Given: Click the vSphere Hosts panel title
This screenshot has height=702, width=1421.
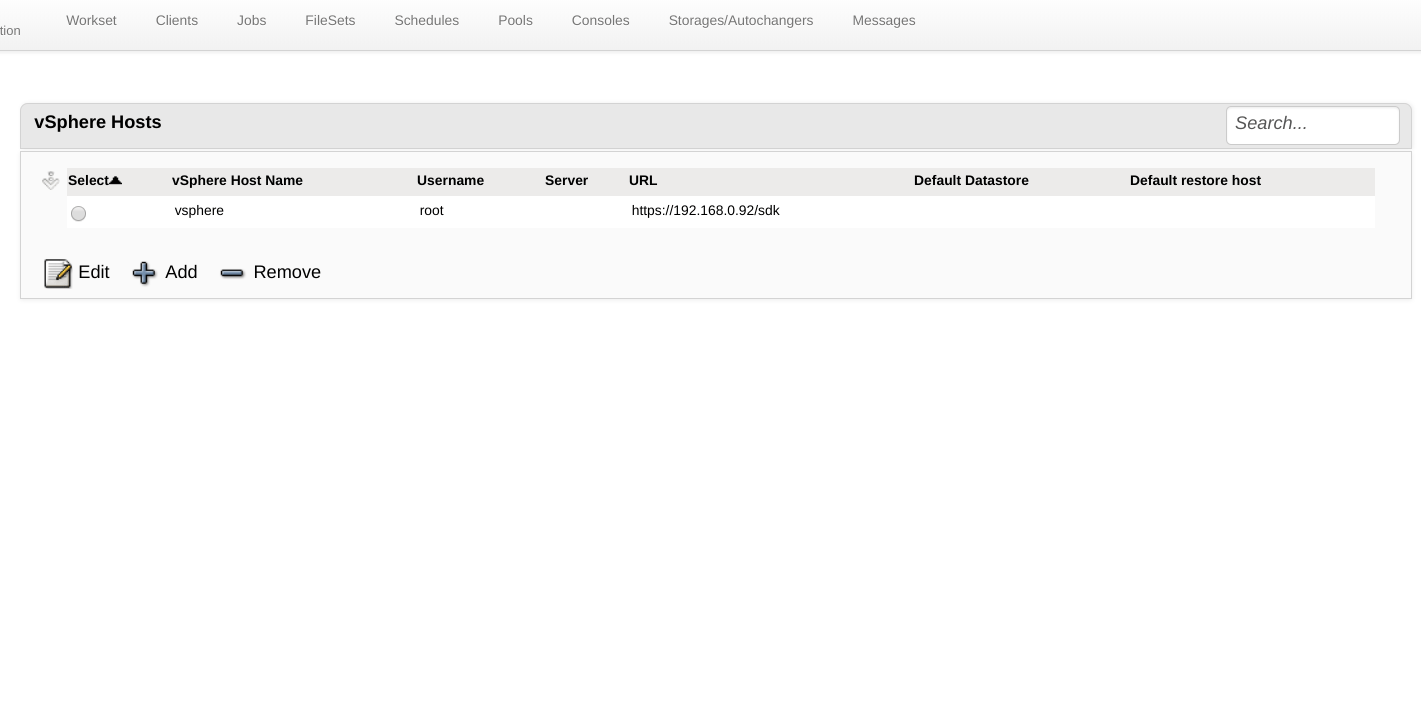Looking at the screenshot, I should click(x=98, y=122).
